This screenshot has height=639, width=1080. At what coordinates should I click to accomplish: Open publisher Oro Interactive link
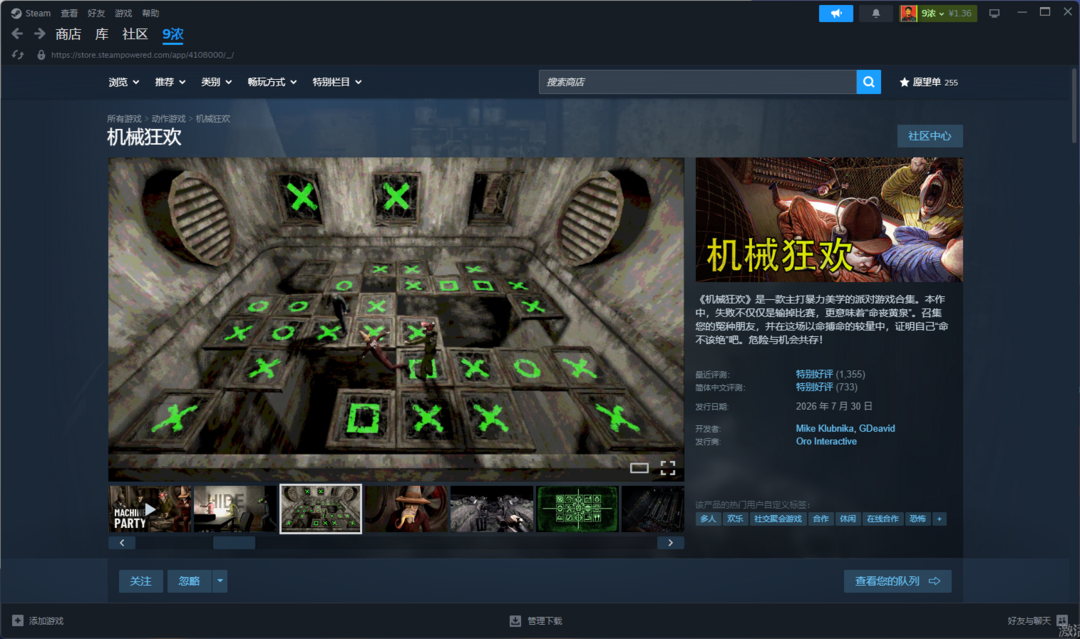827,441
